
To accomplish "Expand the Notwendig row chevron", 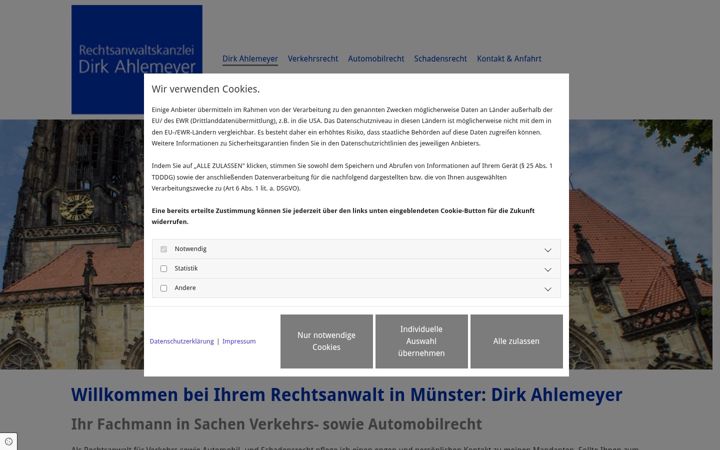I will [548, 250].
